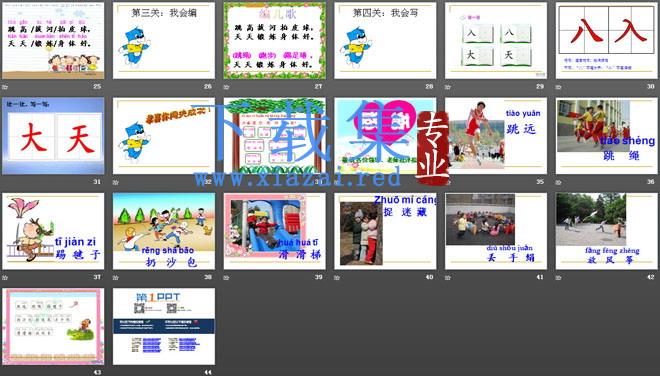
Task: Select slide 28 titled 第四关：我会写
Action: 385,40
